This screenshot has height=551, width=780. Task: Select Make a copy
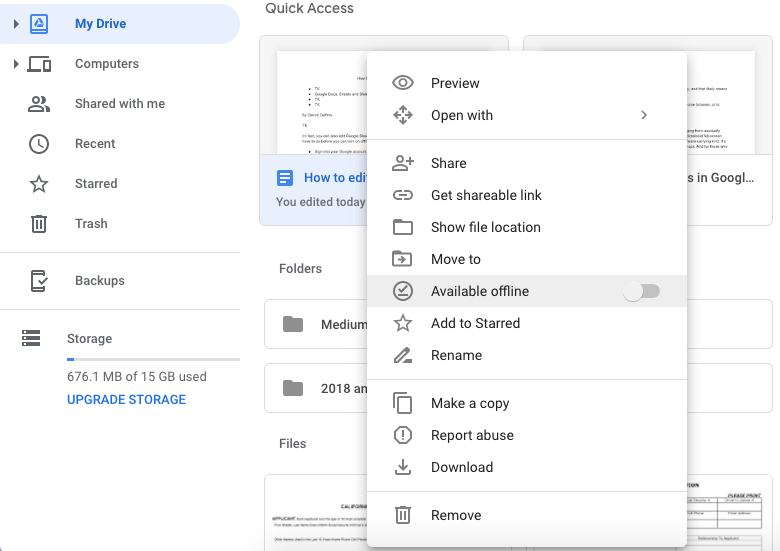point(527,403)
